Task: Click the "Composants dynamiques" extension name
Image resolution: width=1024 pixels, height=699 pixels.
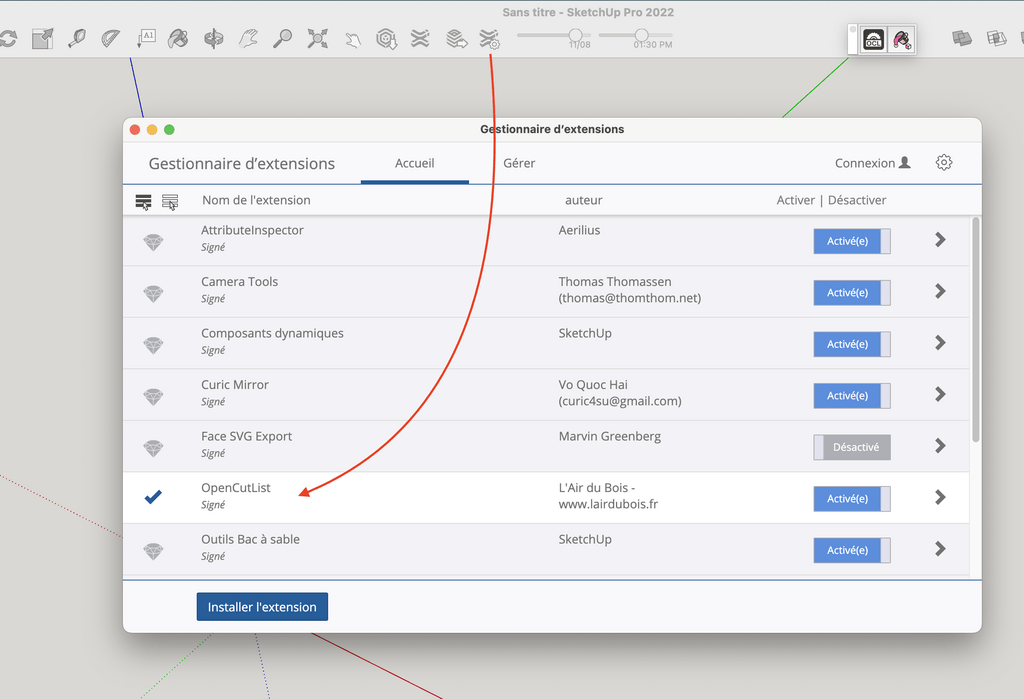Action: click(x=272, y=333)
